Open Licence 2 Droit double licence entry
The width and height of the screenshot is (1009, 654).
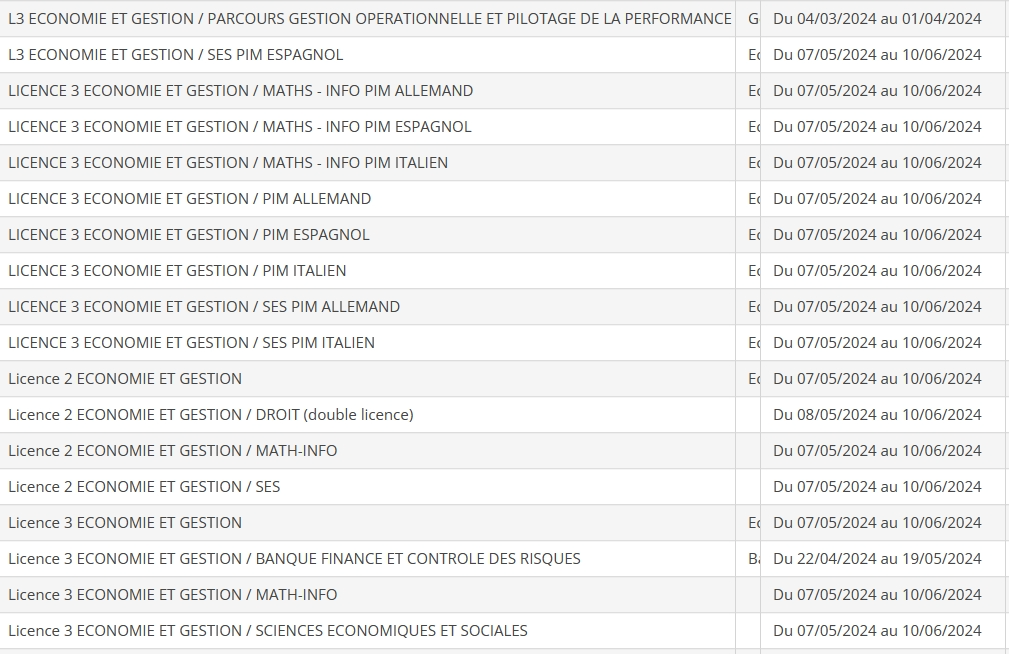[x=502, y=415]
